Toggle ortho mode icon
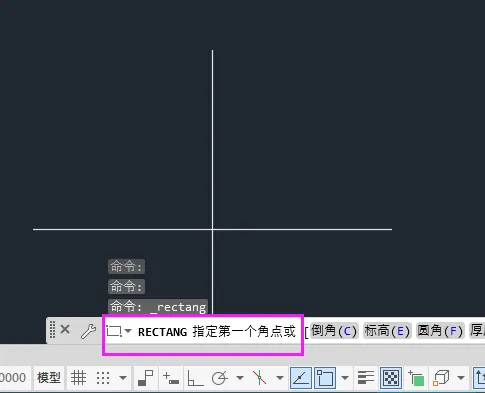This screenshot has height=393, width=485. (x=195, y=378)
